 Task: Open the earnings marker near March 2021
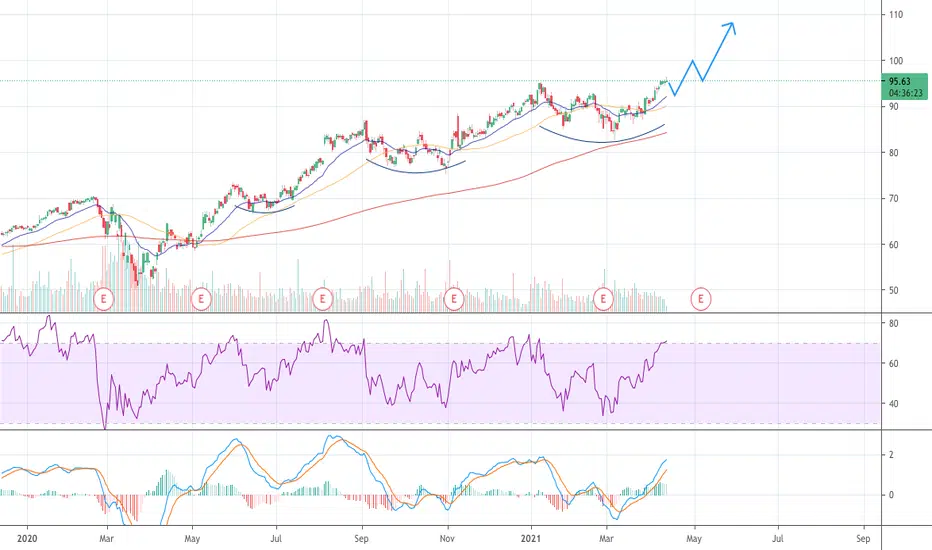pyautogui.click(x=603, y=298)
